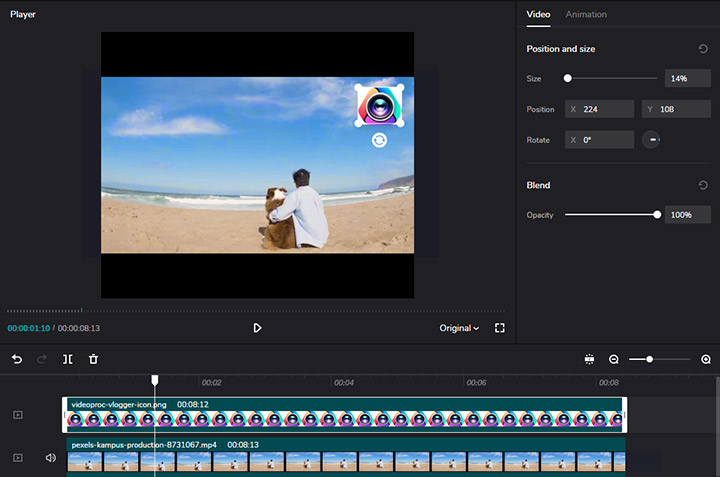This screenshot has height=477, width=720.
Task: Edit the Opacity percentage field
Action: click(687, 215)
